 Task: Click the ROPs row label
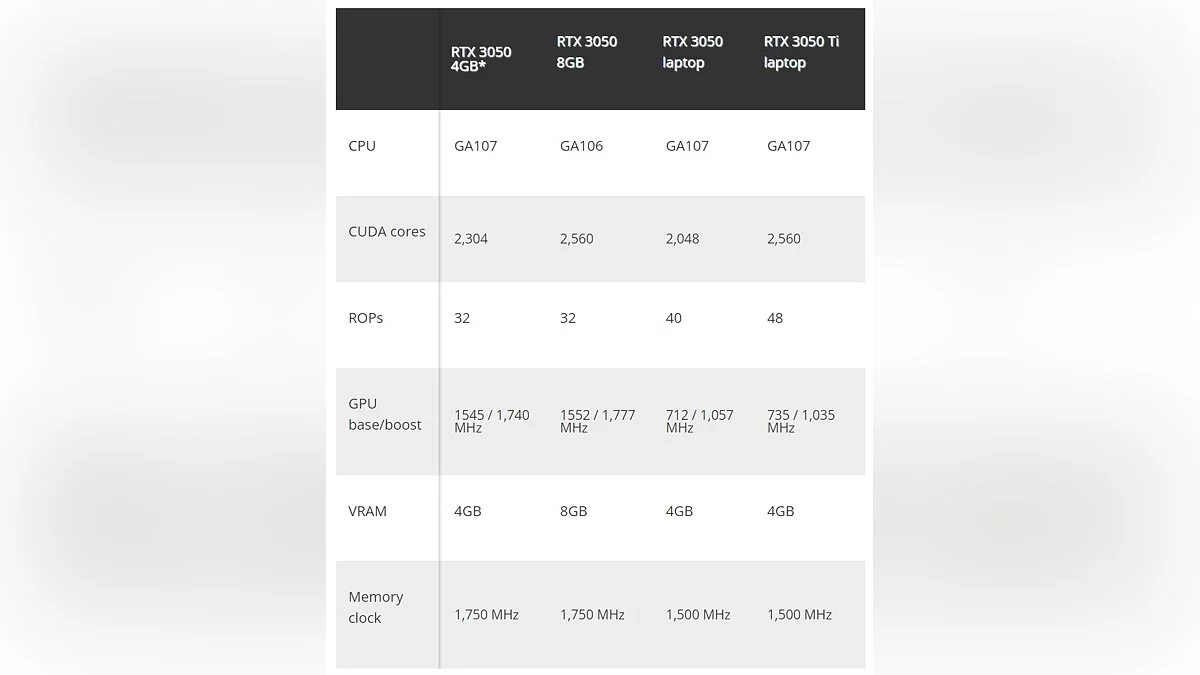point(366,318)
